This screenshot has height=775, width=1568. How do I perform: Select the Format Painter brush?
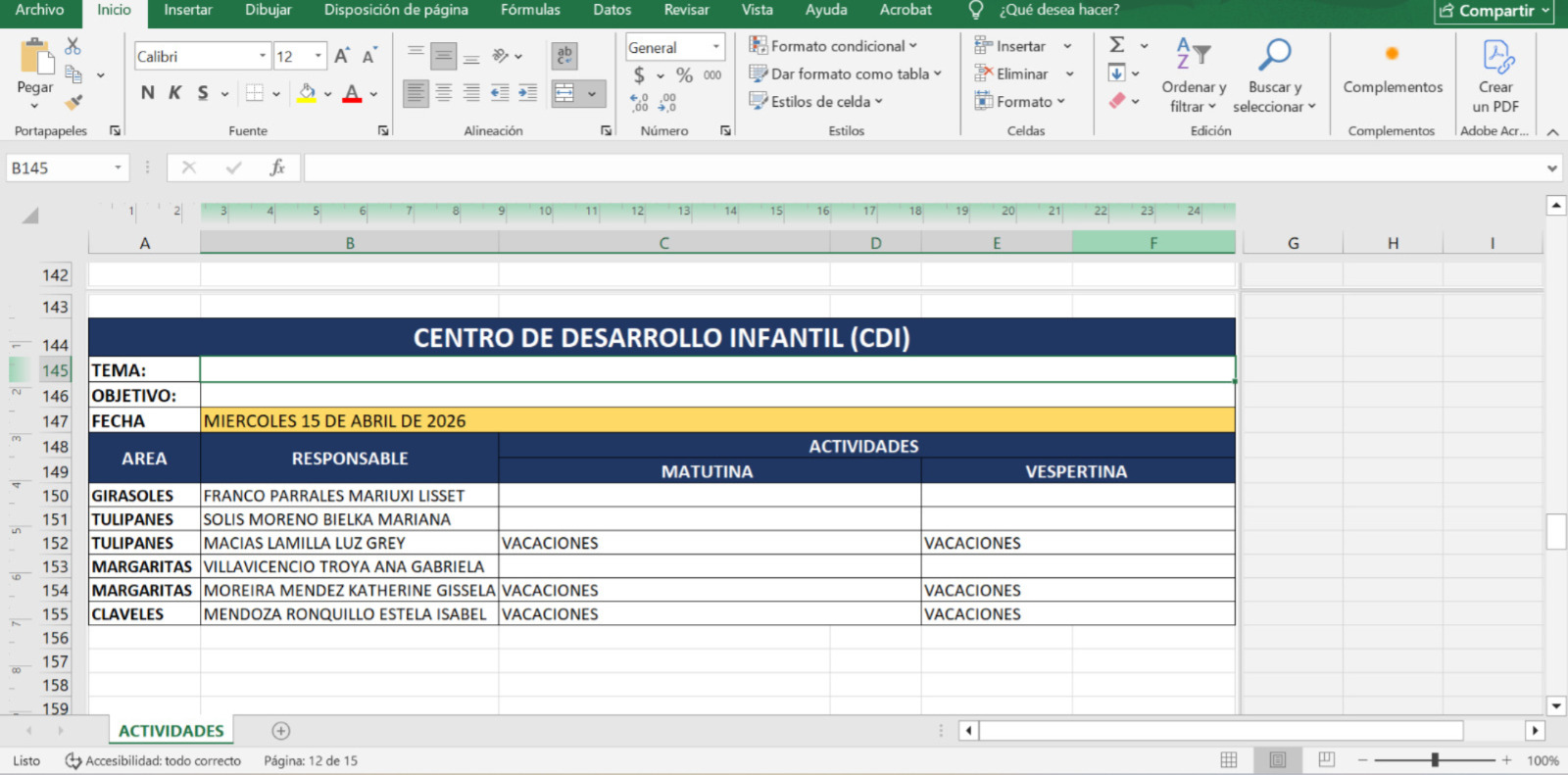(73, 102)
